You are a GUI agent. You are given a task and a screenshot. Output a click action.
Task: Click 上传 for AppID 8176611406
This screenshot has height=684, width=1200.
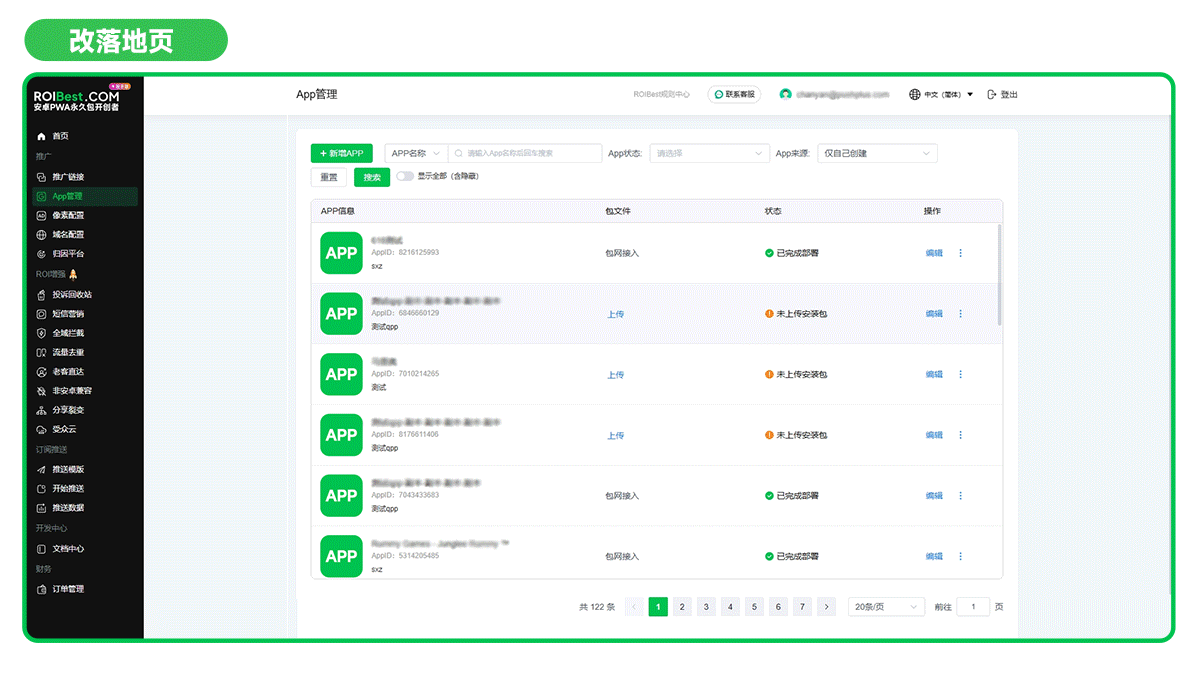(615, 435)
